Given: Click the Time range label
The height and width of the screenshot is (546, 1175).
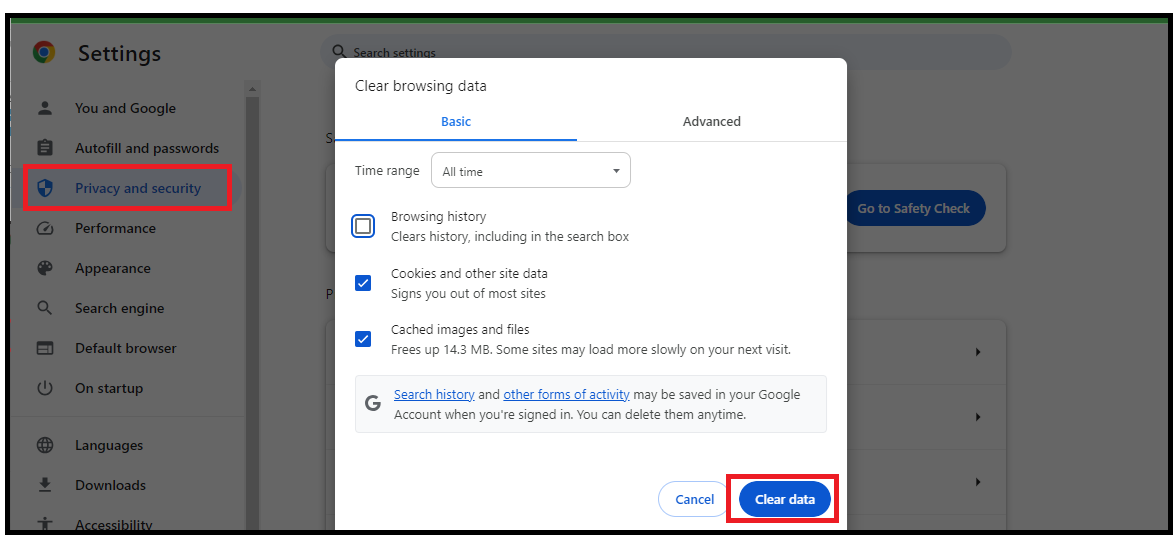Looking at the screenshot, I should pyautogui.click(x=387, y=171).
